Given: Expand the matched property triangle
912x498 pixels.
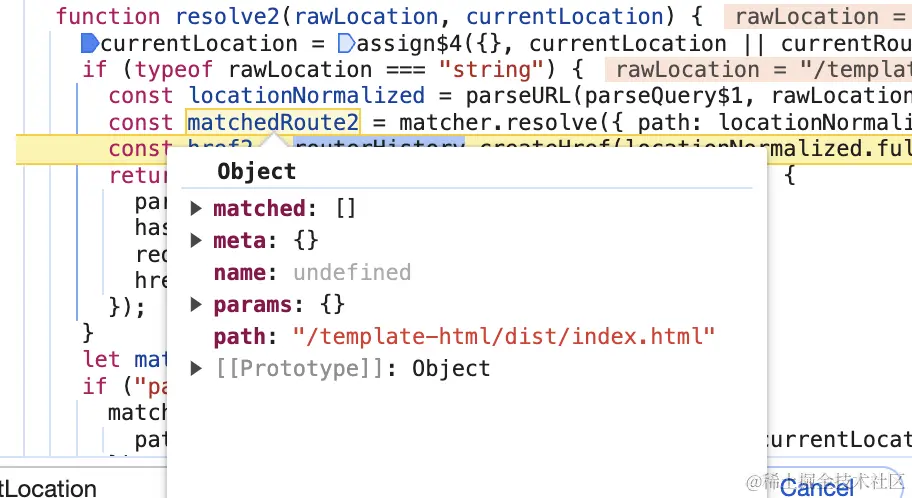Looking at the screenshot, I should (196, 209).
